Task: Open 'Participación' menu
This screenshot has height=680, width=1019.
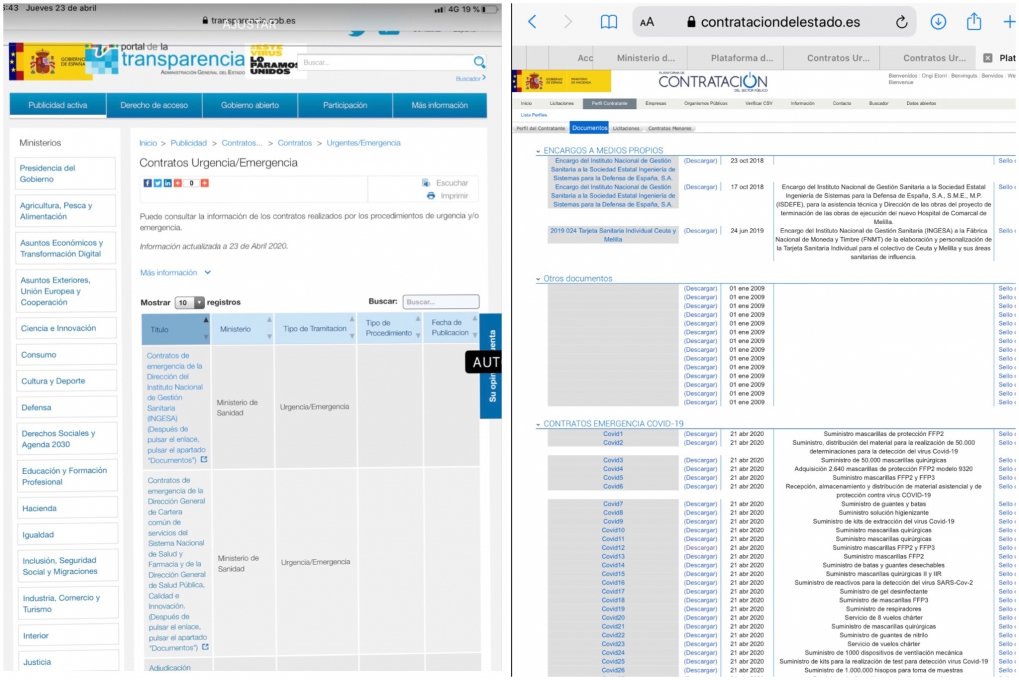Action: point(345,105)
